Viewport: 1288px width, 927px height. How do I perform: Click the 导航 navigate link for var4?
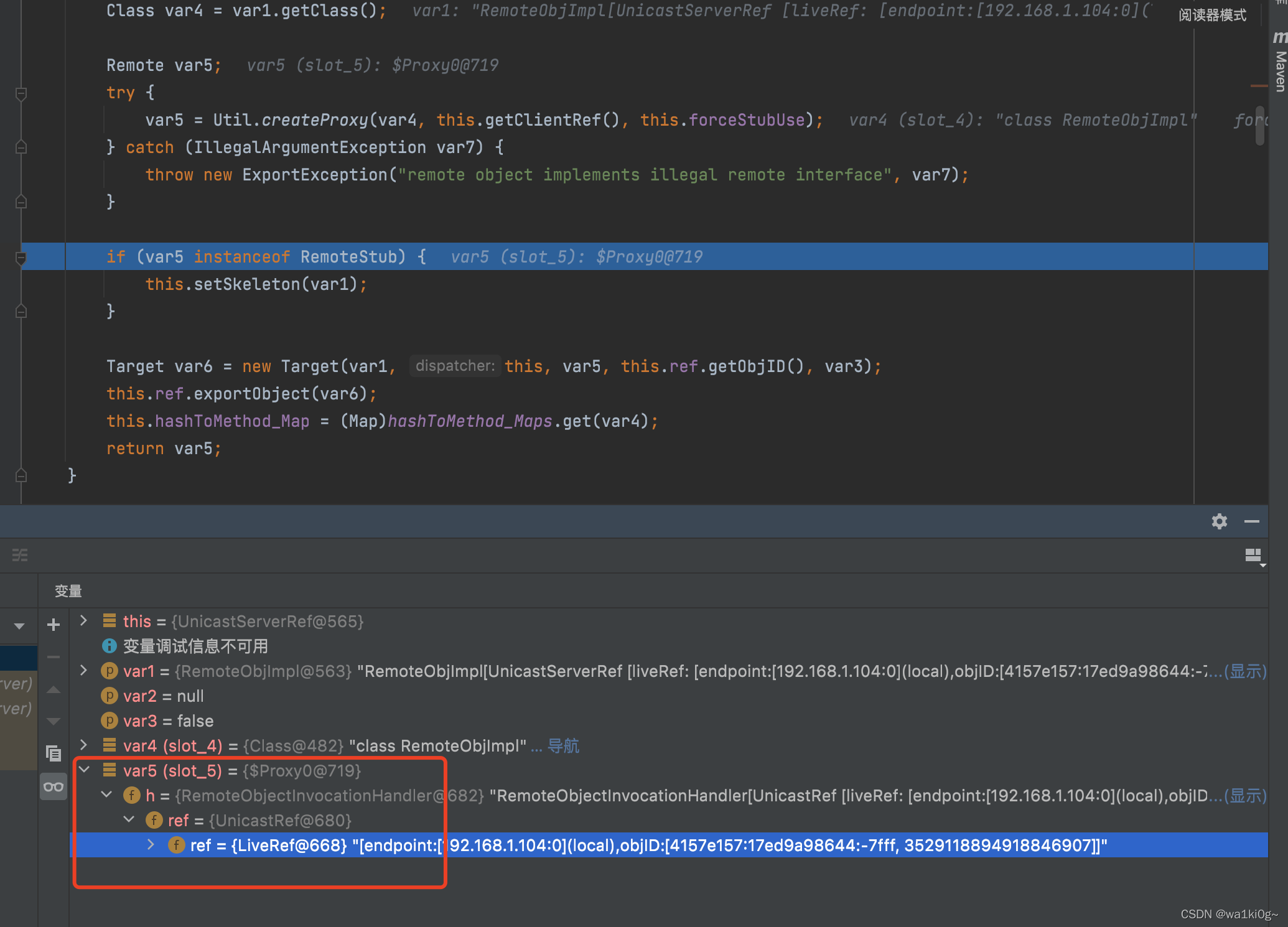[x=563, y=746]
